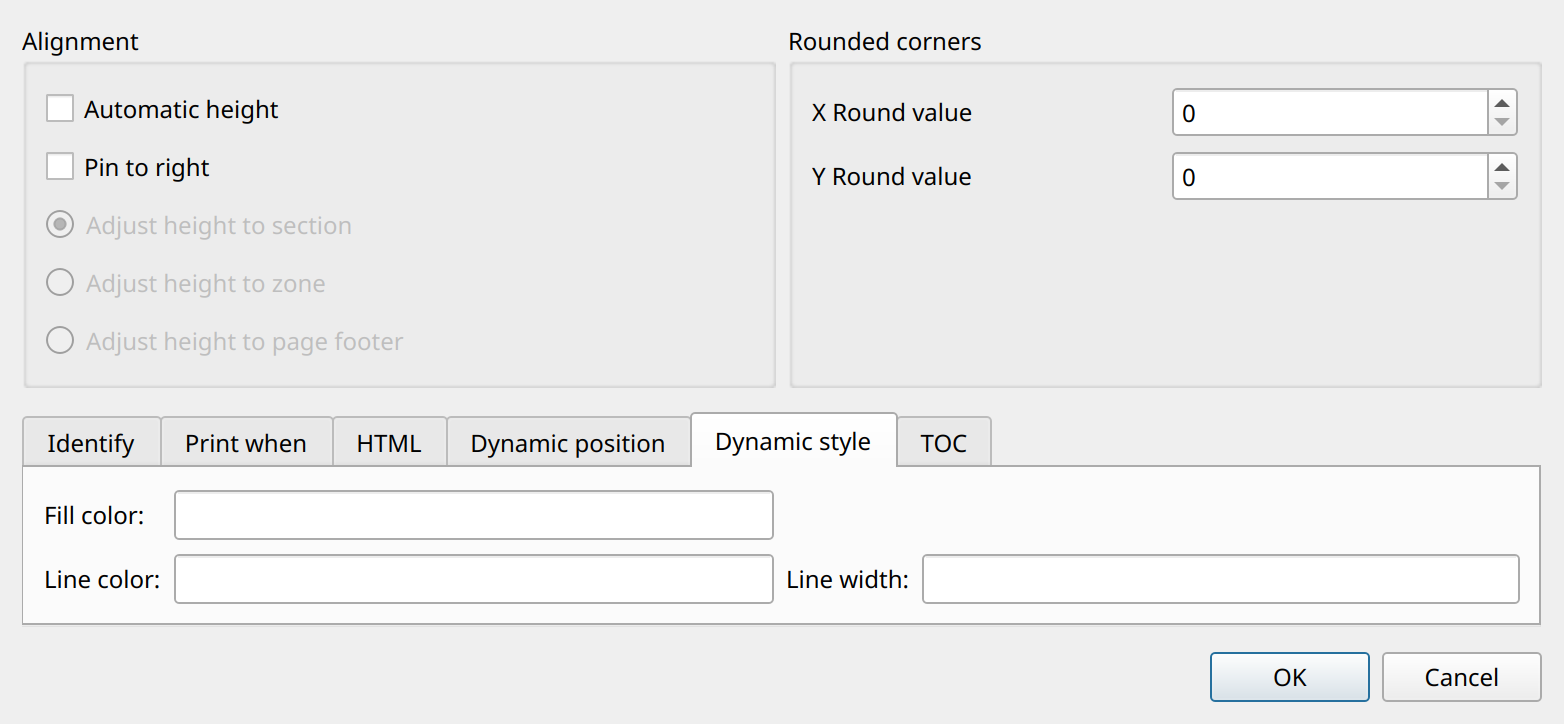
Task: Show the Dynamic position tab
Action: [x=568, y=442]
